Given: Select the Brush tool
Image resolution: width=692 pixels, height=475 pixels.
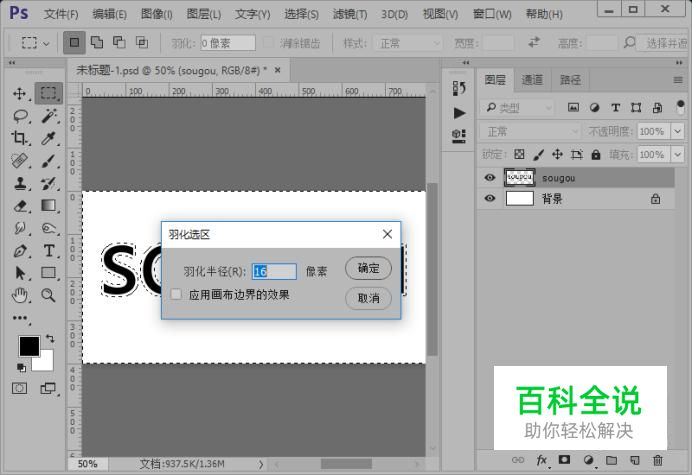Looking at the screenshot, I should click(49, 161).
